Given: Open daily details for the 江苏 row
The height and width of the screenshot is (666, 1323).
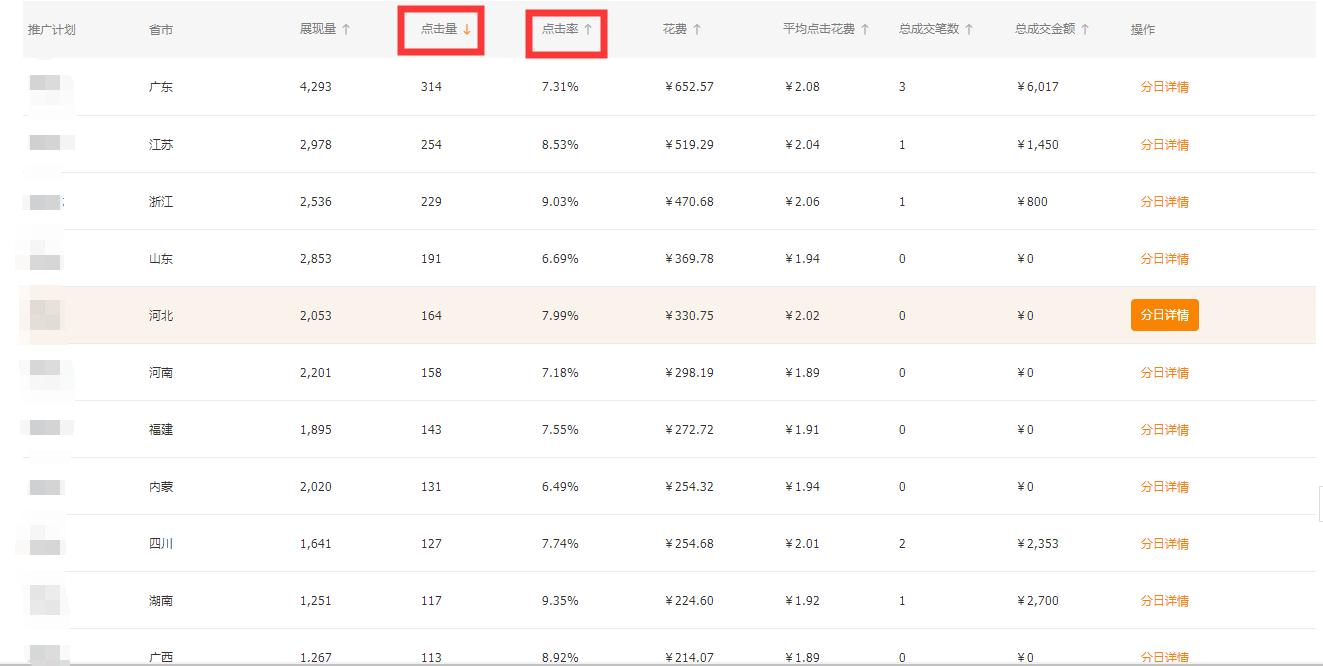Looking at the screenshot, I should click(1165, 144).
